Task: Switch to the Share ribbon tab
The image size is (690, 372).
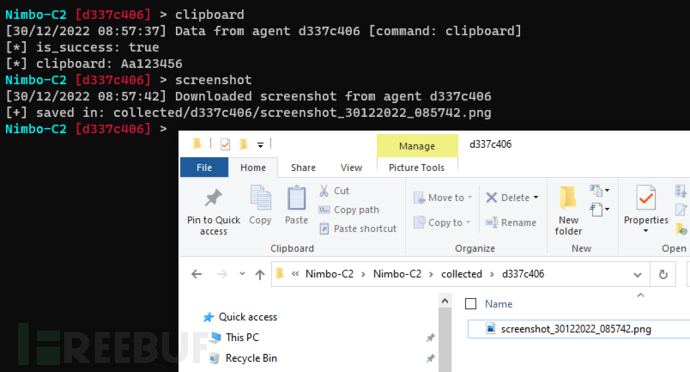Action: 303,168
